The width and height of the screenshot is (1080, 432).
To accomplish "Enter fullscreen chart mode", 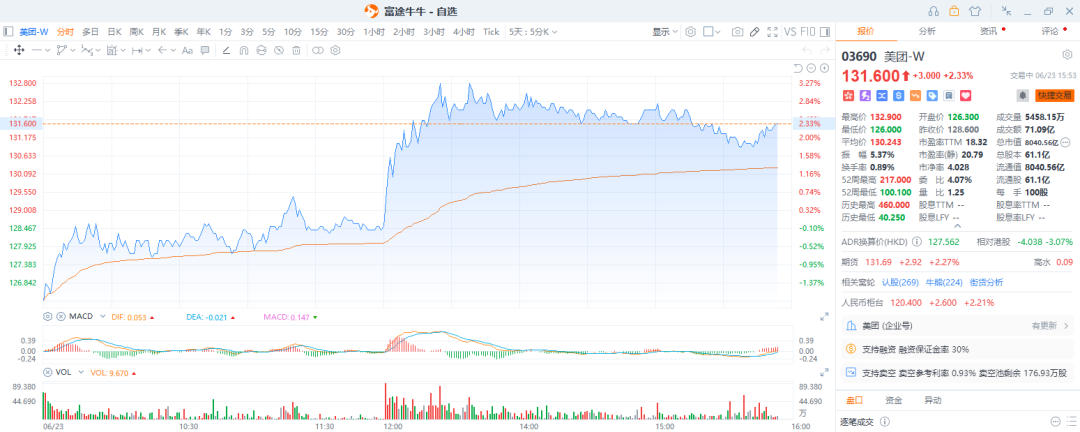I will pyautogui.click(x=772, y=32).
